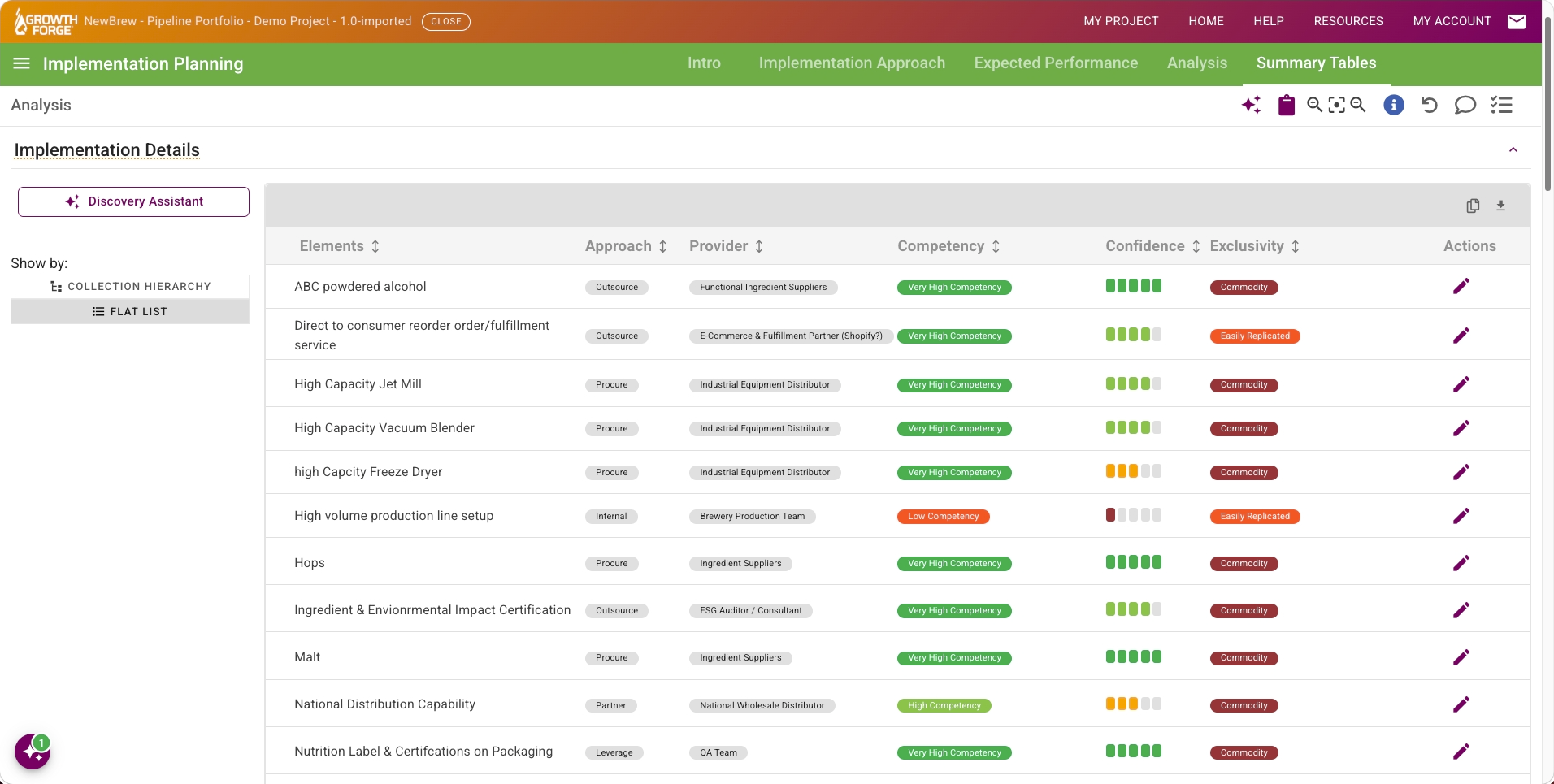Click the CLOSE project button
The height and width of the screenshot is (784, 1554).
point(446,22)
